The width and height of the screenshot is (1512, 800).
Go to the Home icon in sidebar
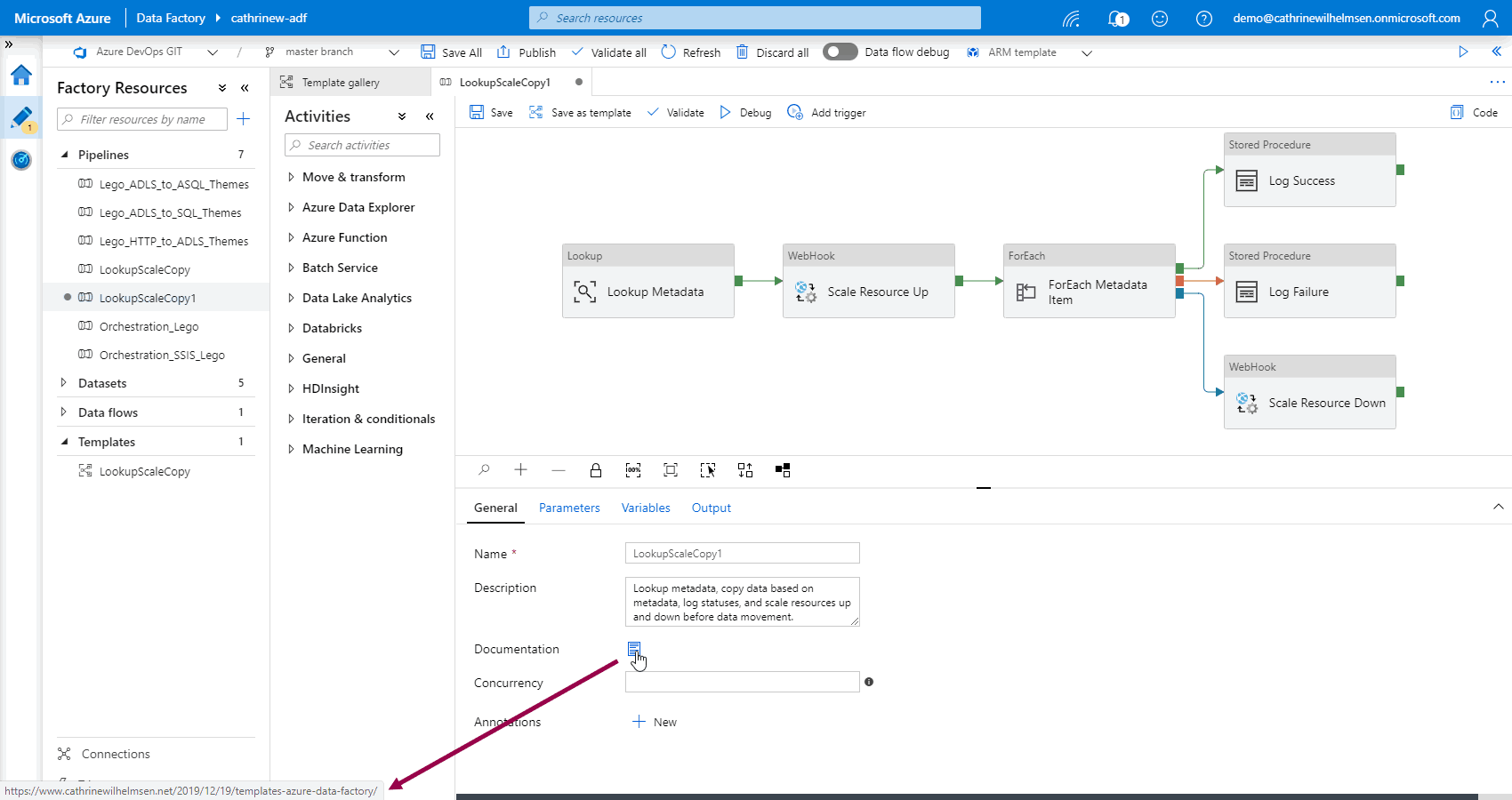click(21, 76)
